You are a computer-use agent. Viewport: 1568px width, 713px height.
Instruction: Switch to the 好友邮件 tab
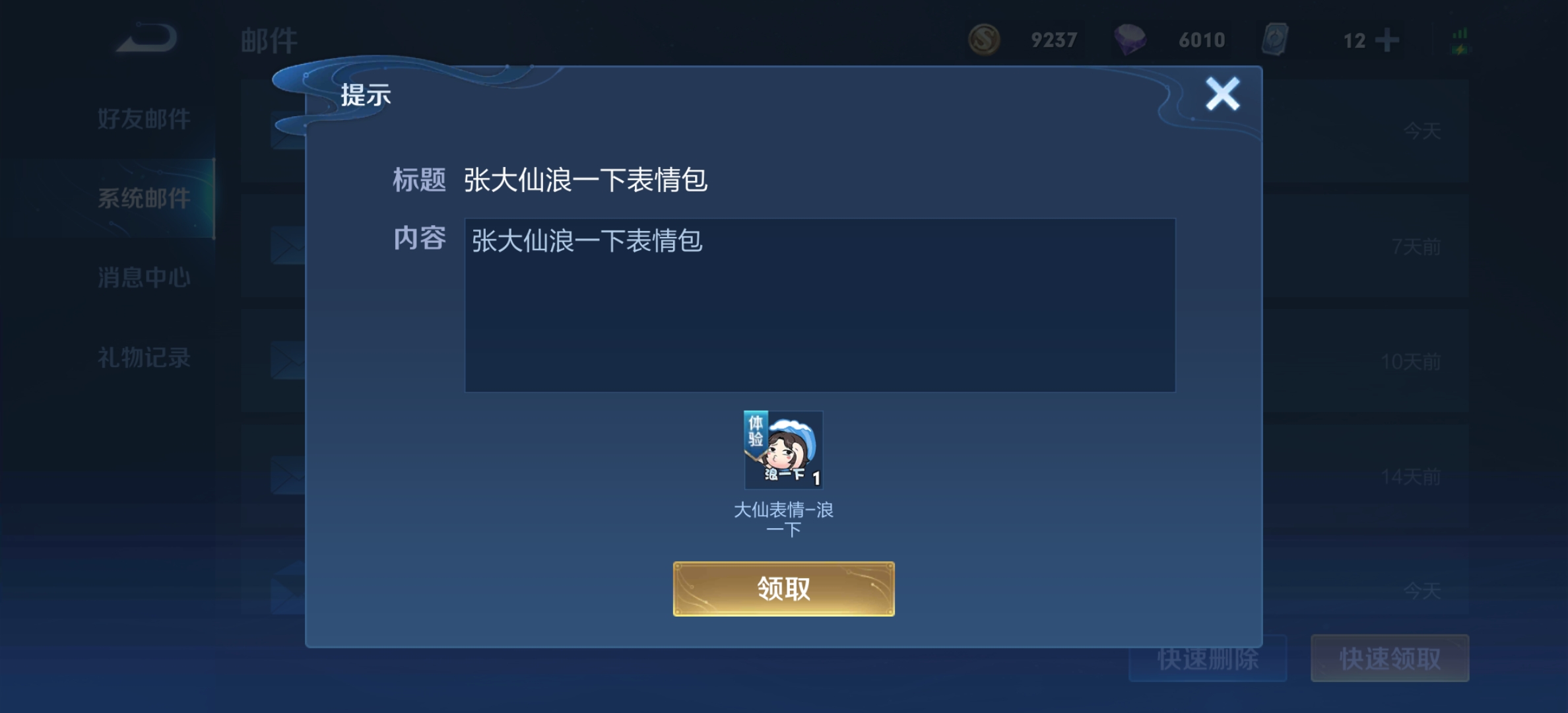pyautogui.click(x=144, y=119)
